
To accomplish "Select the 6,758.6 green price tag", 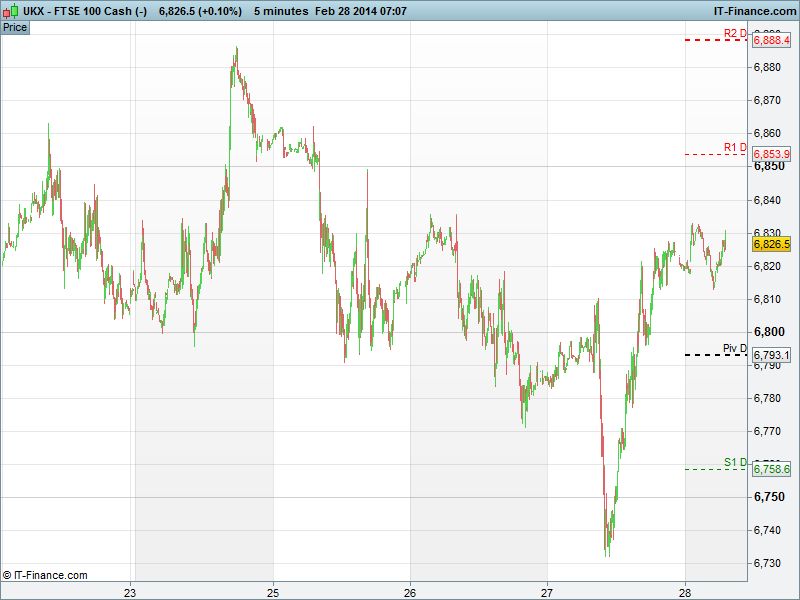I will point(772,469).
